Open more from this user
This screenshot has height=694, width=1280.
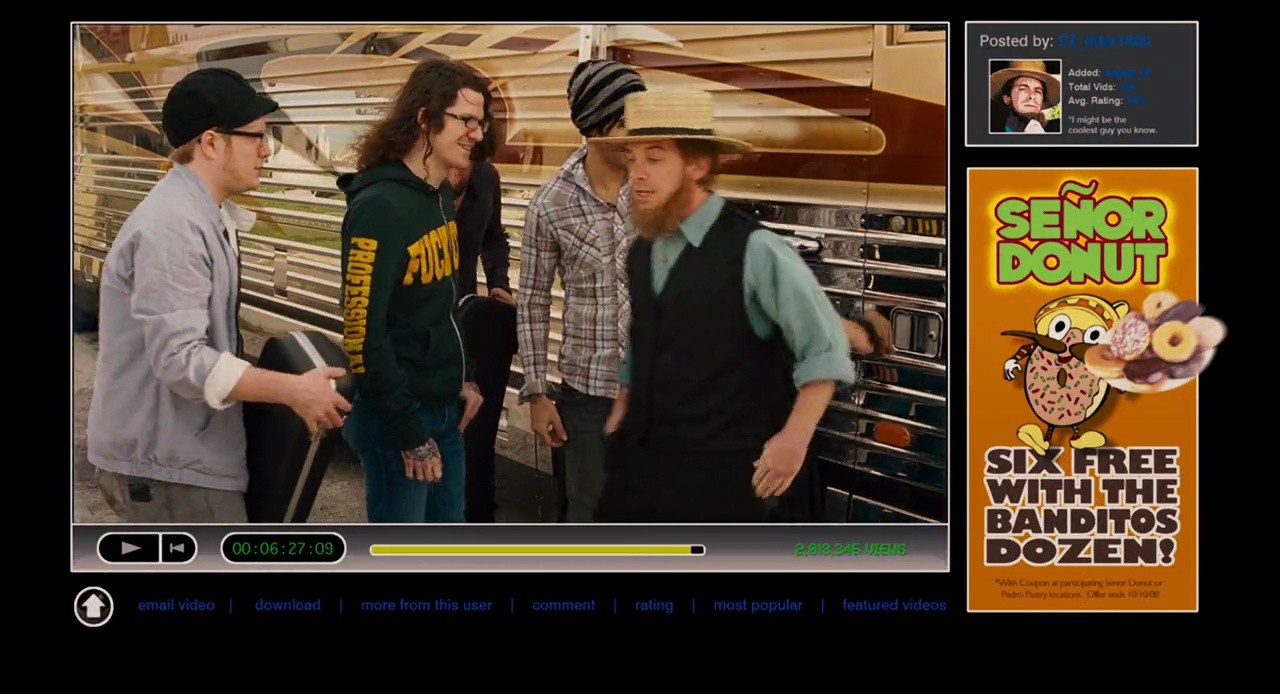click(426, 605)
